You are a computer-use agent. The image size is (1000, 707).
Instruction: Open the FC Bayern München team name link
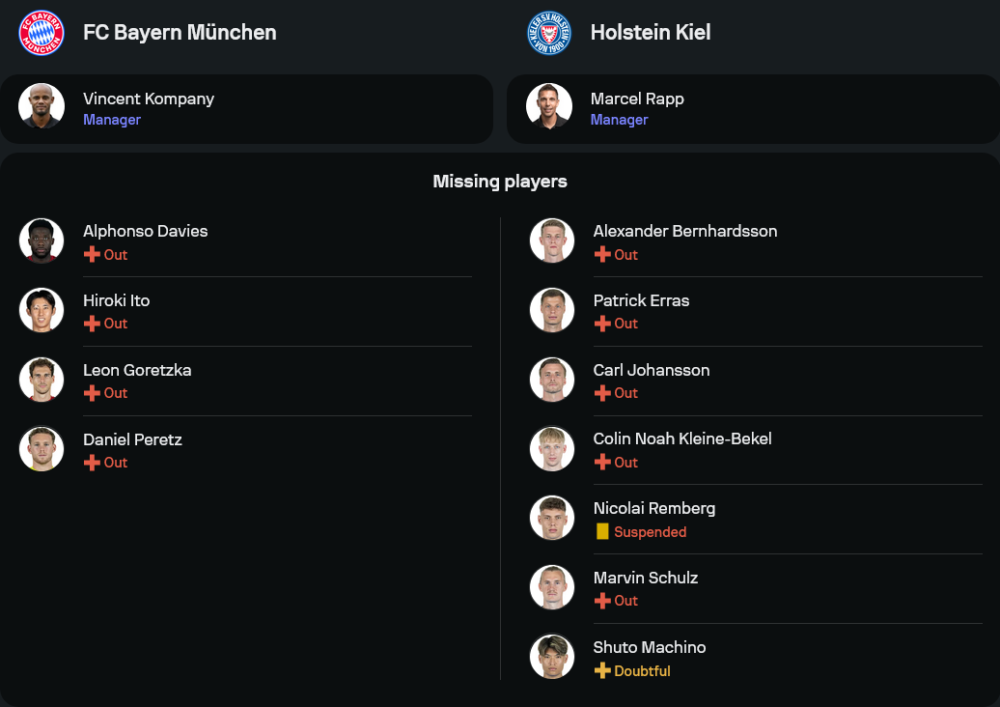tap(180, 33)
